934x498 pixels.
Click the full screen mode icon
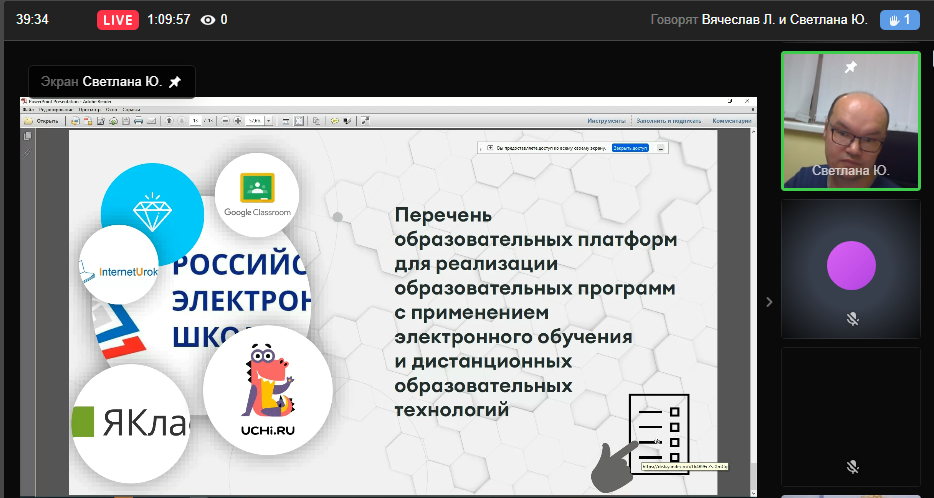point(365,120)
